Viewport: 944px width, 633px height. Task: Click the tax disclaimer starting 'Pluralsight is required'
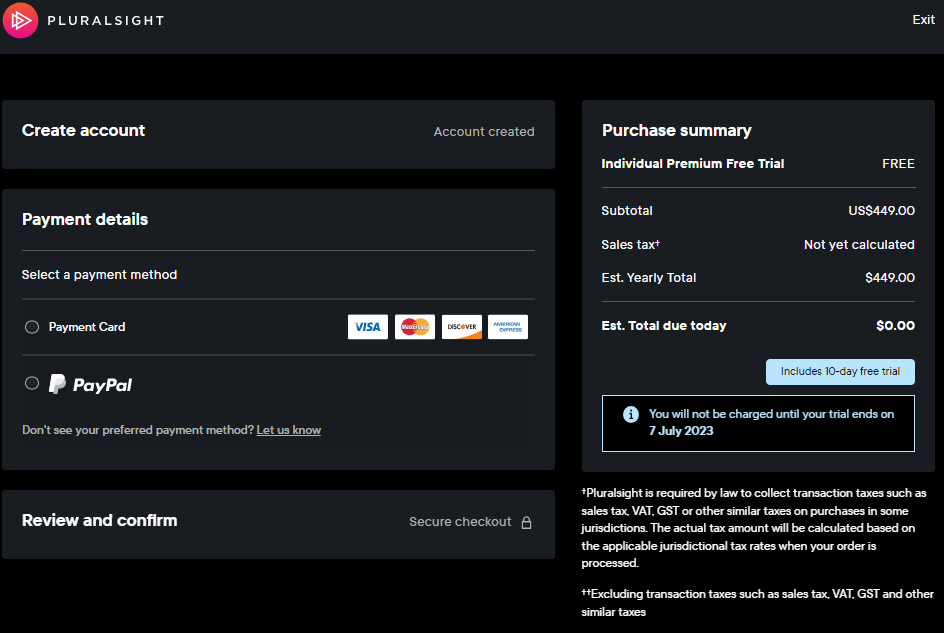point(754,528)
